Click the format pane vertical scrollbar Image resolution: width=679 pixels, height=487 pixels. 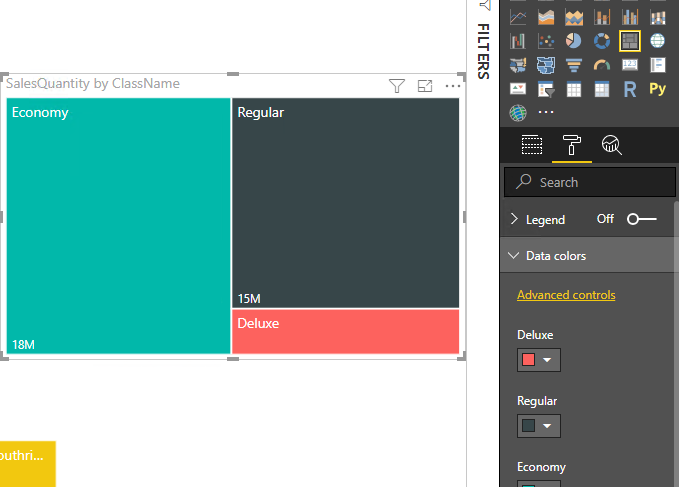click(x=676, y=344)
